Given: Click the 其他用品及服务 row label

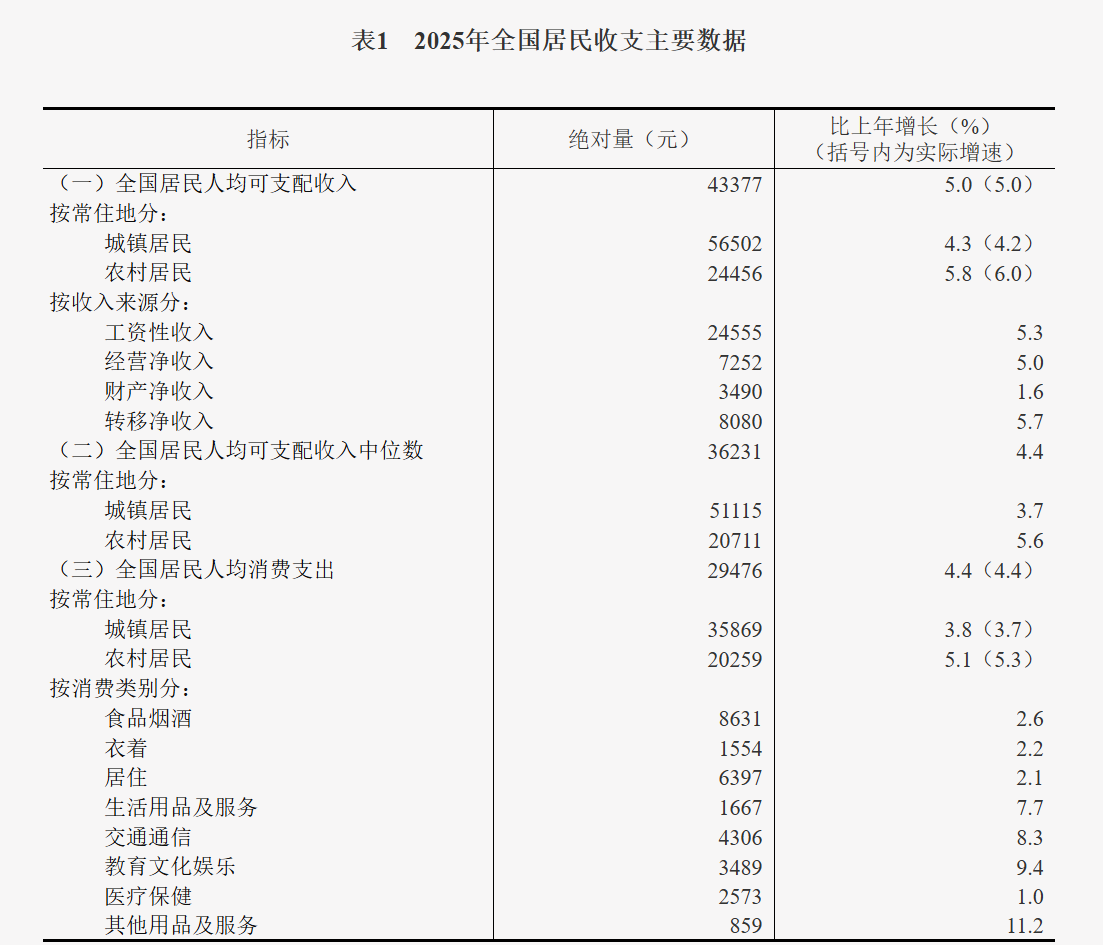Looking at the screenshot, I should click(181, 925).
